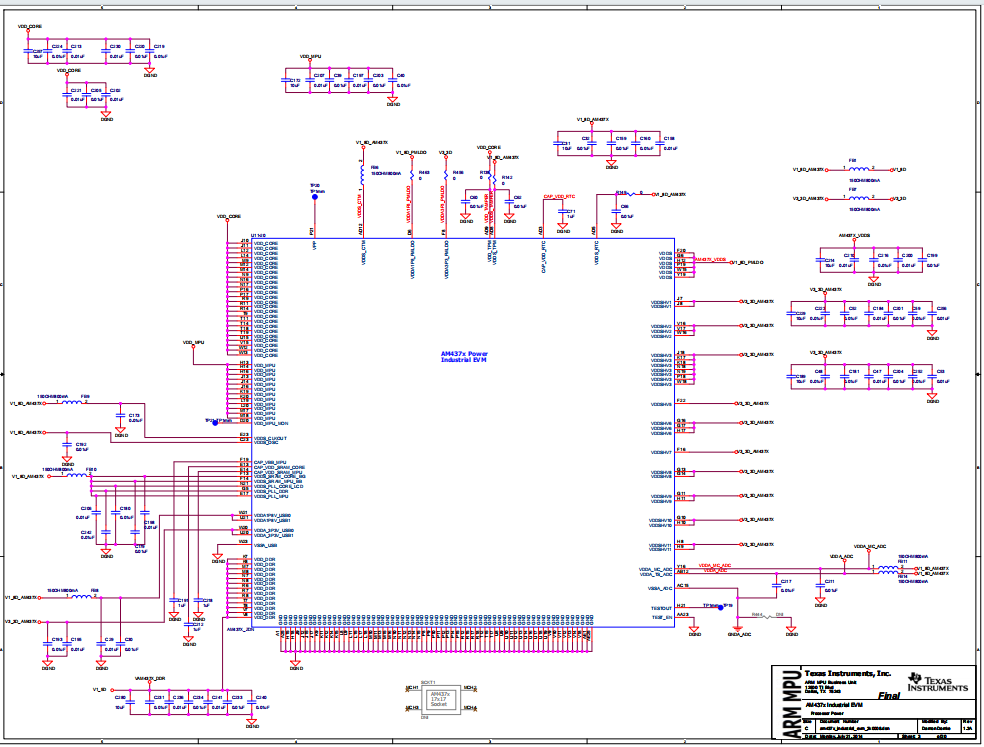Screen dimensions: 984x747
Task: Select the AM437x 17x17 Socket symbol
Action: [438, 698]
